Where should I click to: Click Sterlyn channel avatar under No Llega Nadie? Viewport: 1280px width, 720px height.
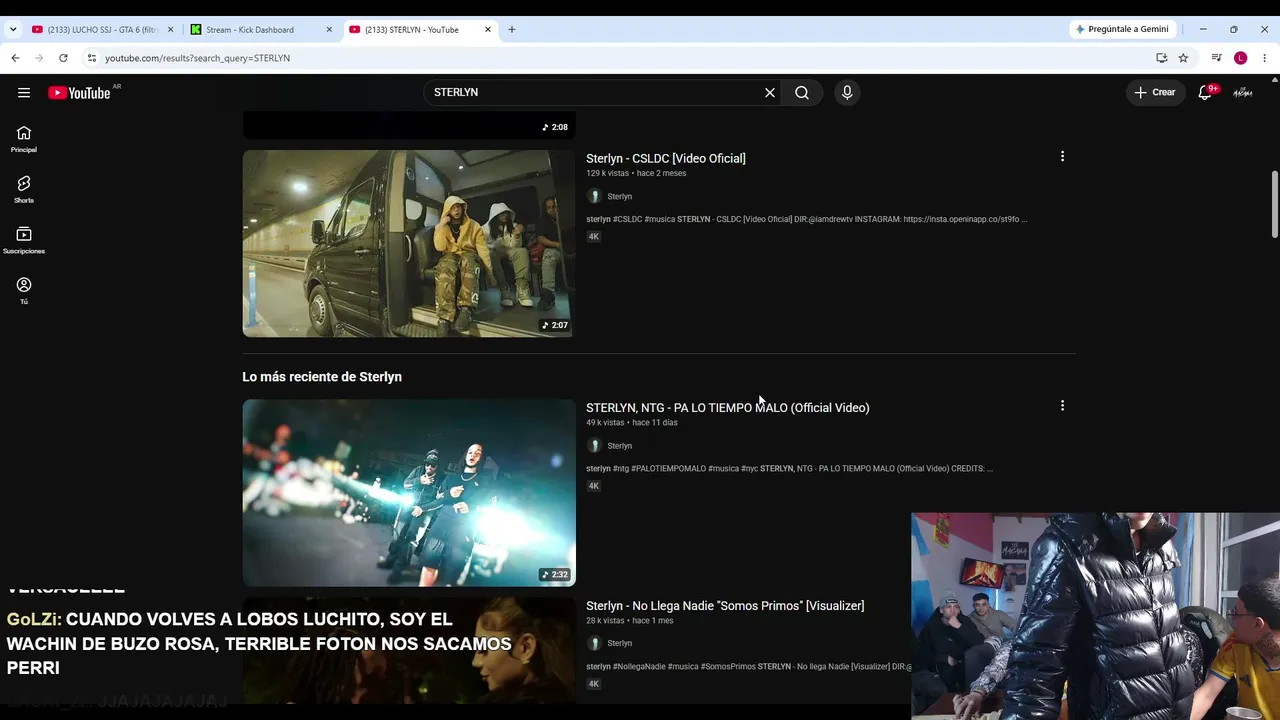(x=594, y=643)
